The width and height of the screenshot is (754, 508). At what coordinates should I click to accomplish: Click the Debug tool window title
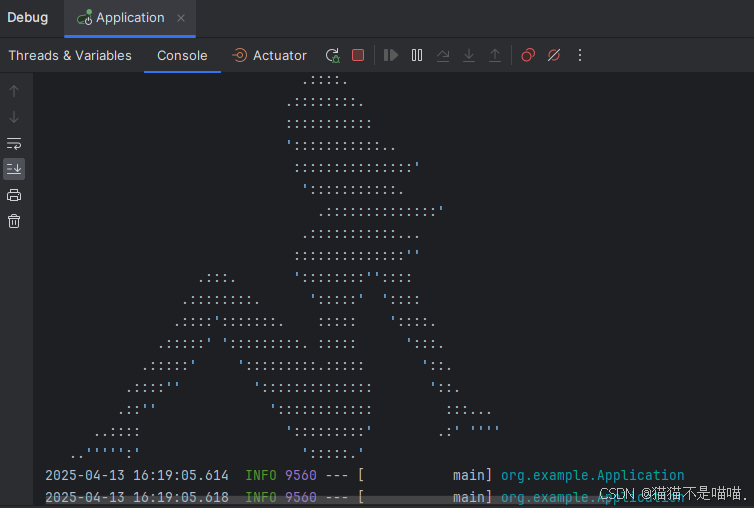27,18
